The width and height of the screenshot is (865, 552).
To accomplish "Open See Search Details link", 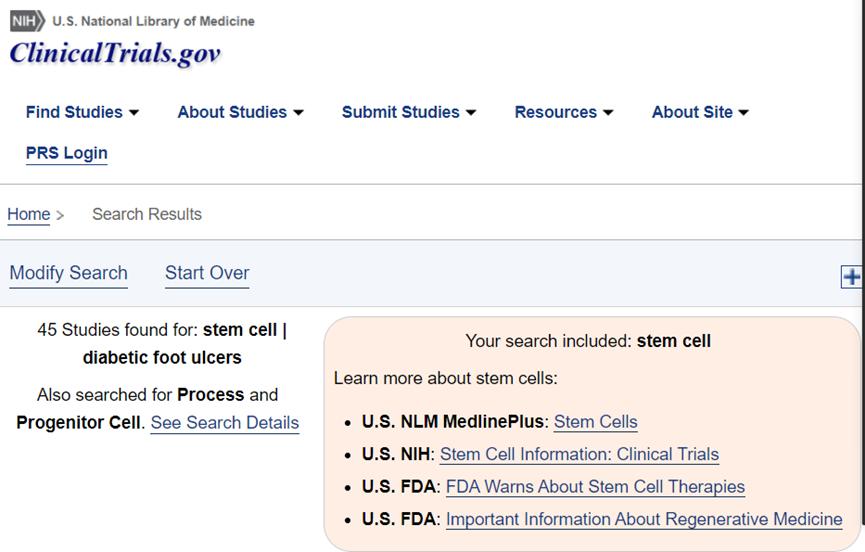I will (224, 422).
